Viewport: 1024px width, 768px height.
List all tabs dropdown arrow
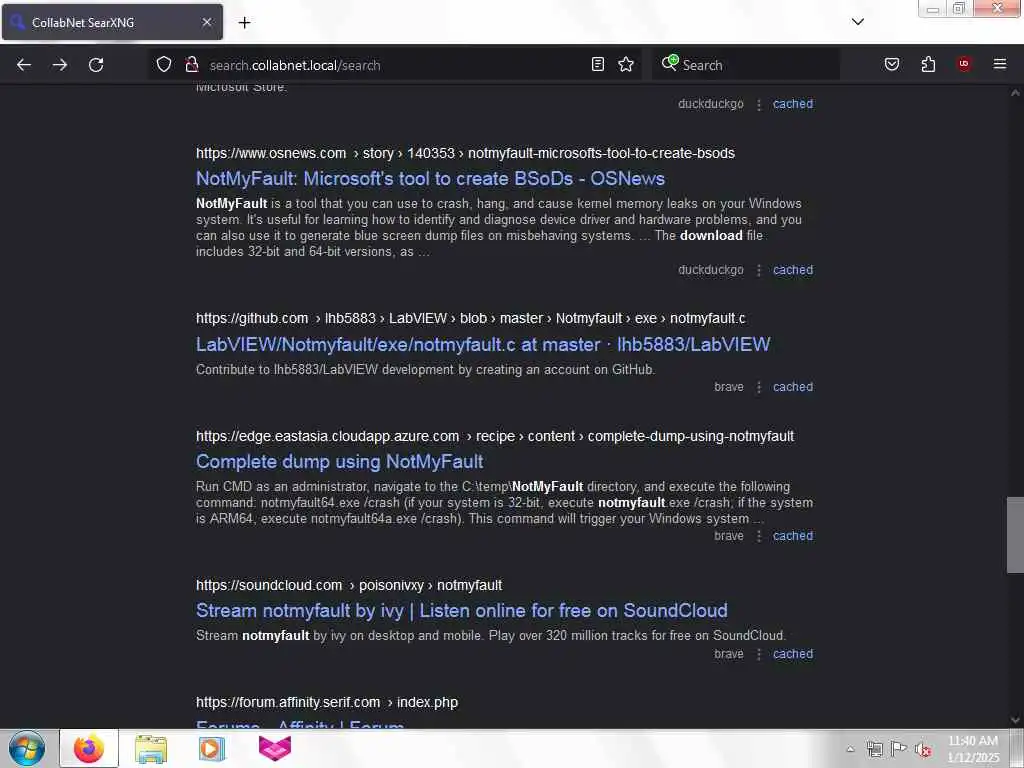(x=857, y=22)
